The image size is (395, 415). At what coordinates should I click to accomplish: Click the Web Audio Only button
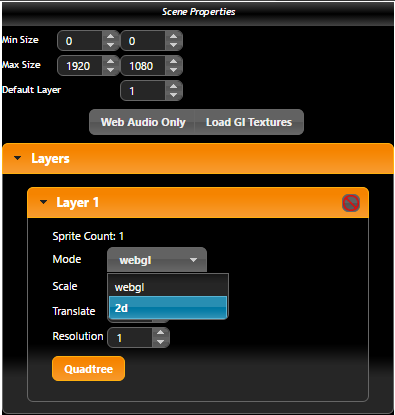143,122
